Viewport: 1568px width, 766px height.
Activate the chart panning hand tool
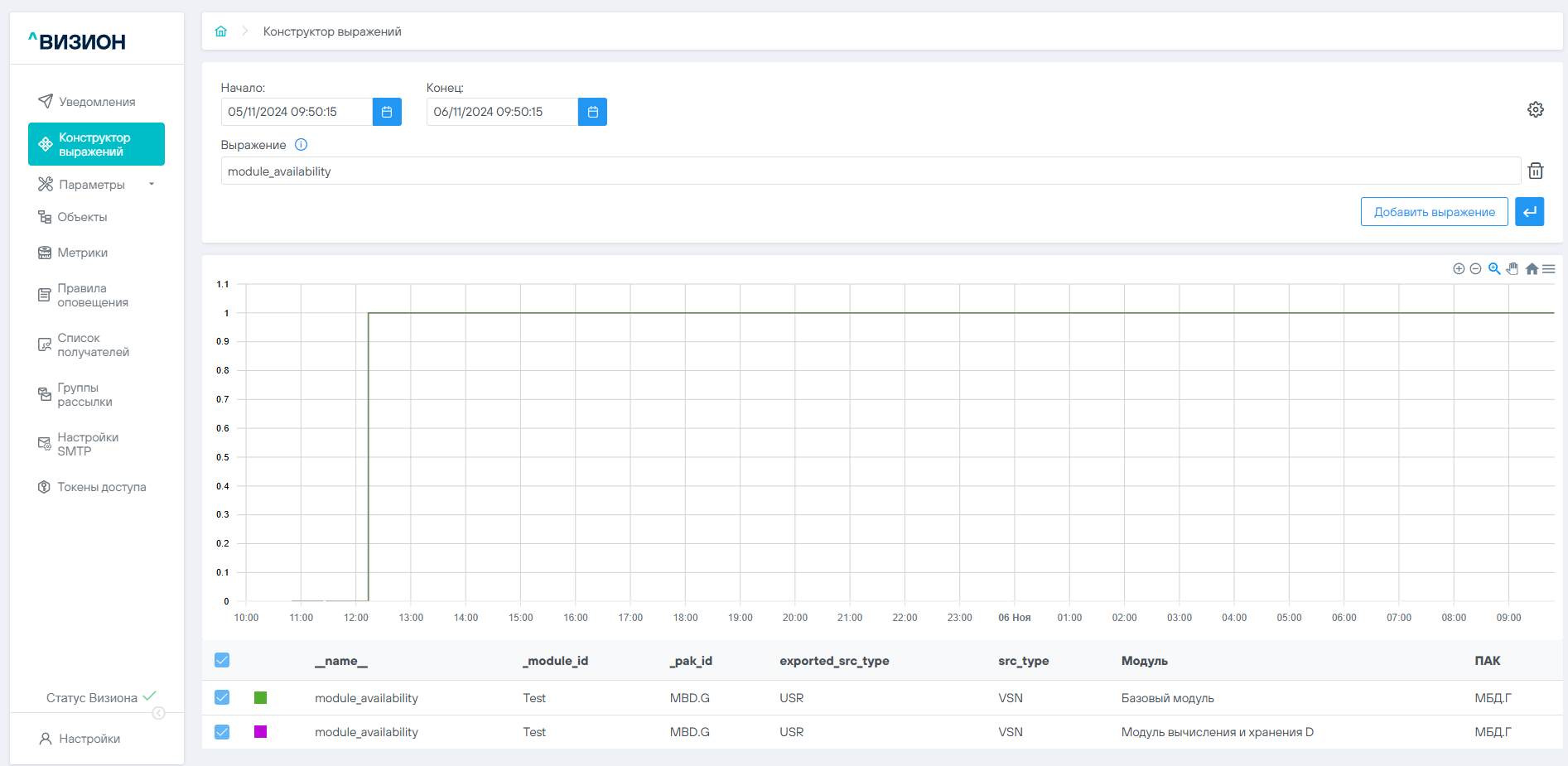(x=1513, y=269)
